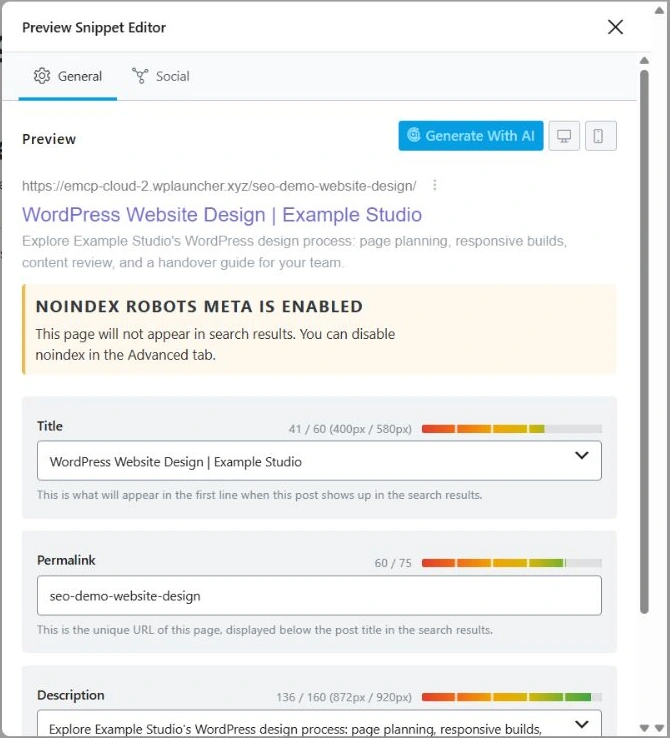
Task: Click the scroll-up arrow of inner scrollbar
Action: [x=644, y=60]
